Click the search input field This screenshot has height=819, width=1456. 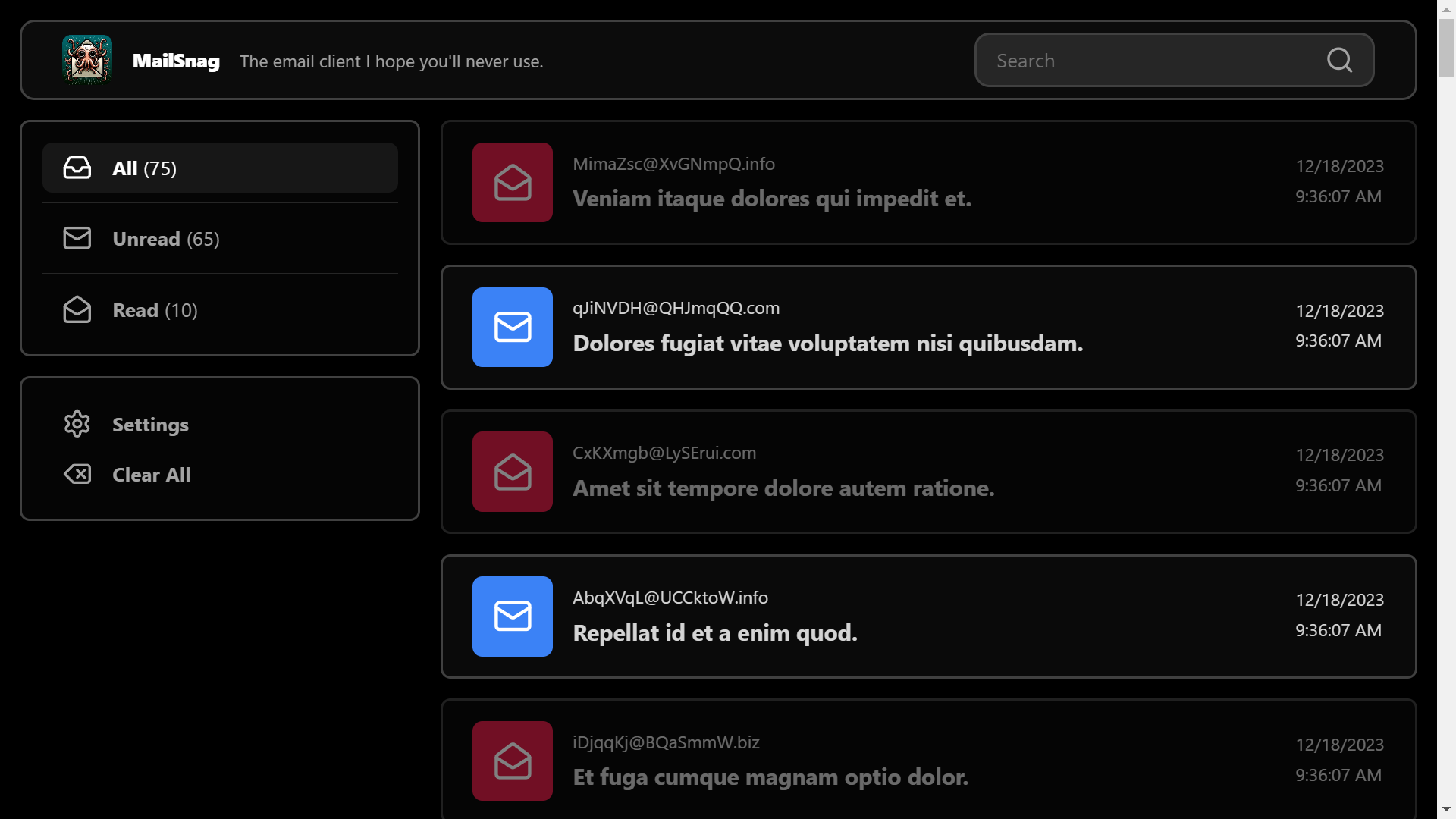point(1175,60)
